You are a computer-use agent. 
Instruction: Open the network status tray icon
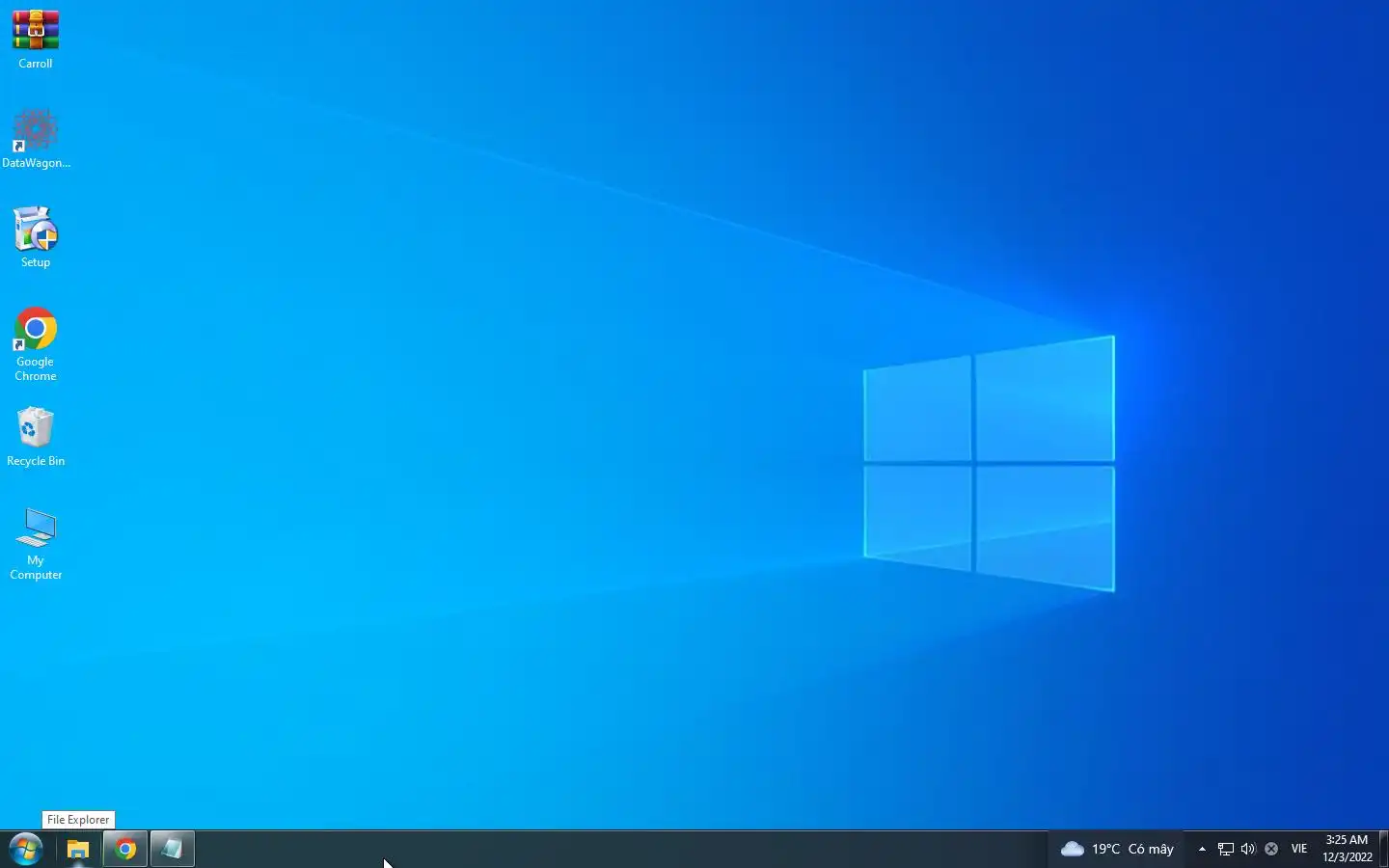coord(1226,849)
